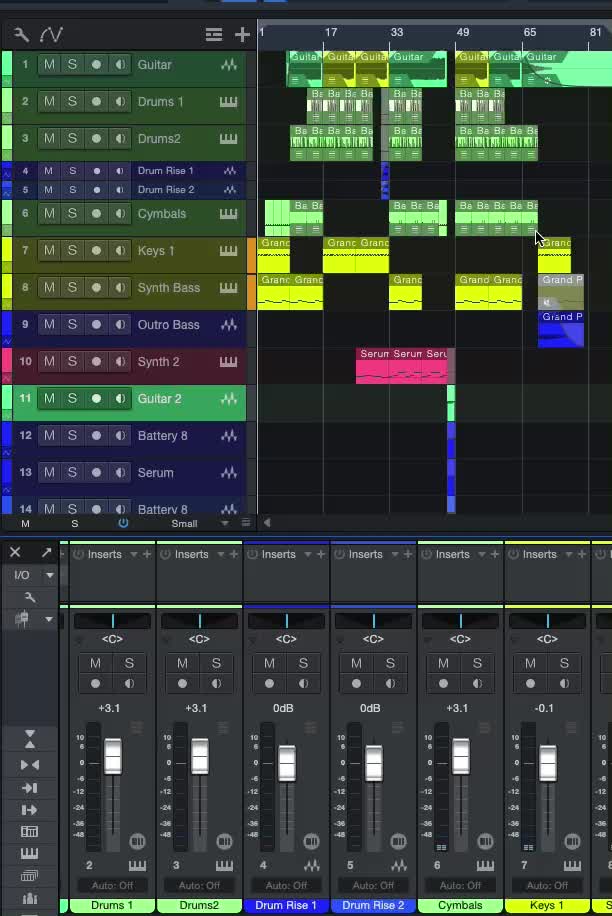Click the Drums2 channel volume fader
The height and width of the screenshot is (916, 612).
pos(200,756)
